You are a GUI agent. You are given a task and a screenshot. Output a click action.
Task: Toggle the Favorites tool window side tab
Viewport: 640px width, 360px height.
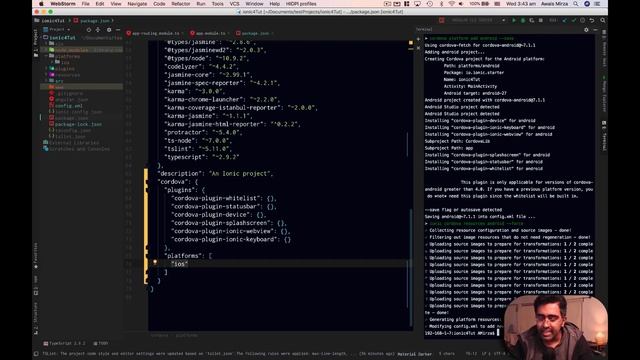click(36, 256)
